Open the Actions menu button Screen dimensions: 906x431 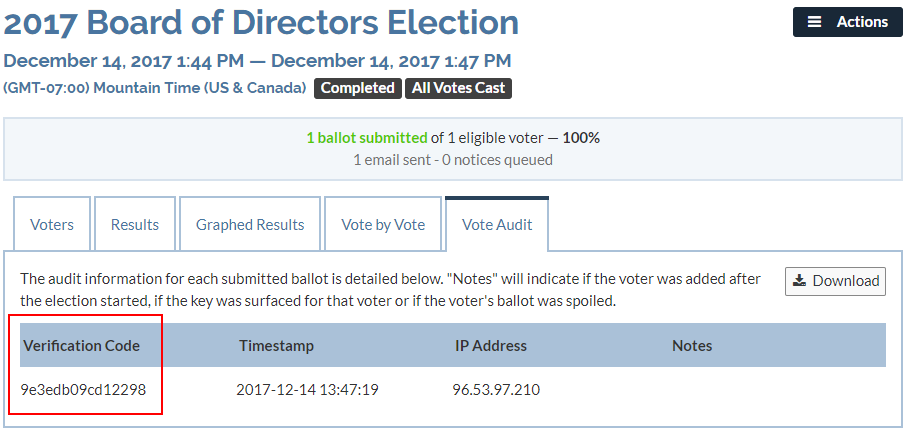848,22
